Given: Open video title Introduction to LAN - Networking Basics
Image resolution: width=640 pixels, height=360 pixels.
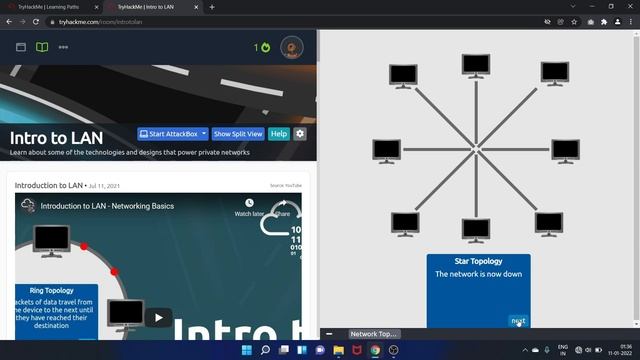Looking at the screenshot, I should point(107,206).
